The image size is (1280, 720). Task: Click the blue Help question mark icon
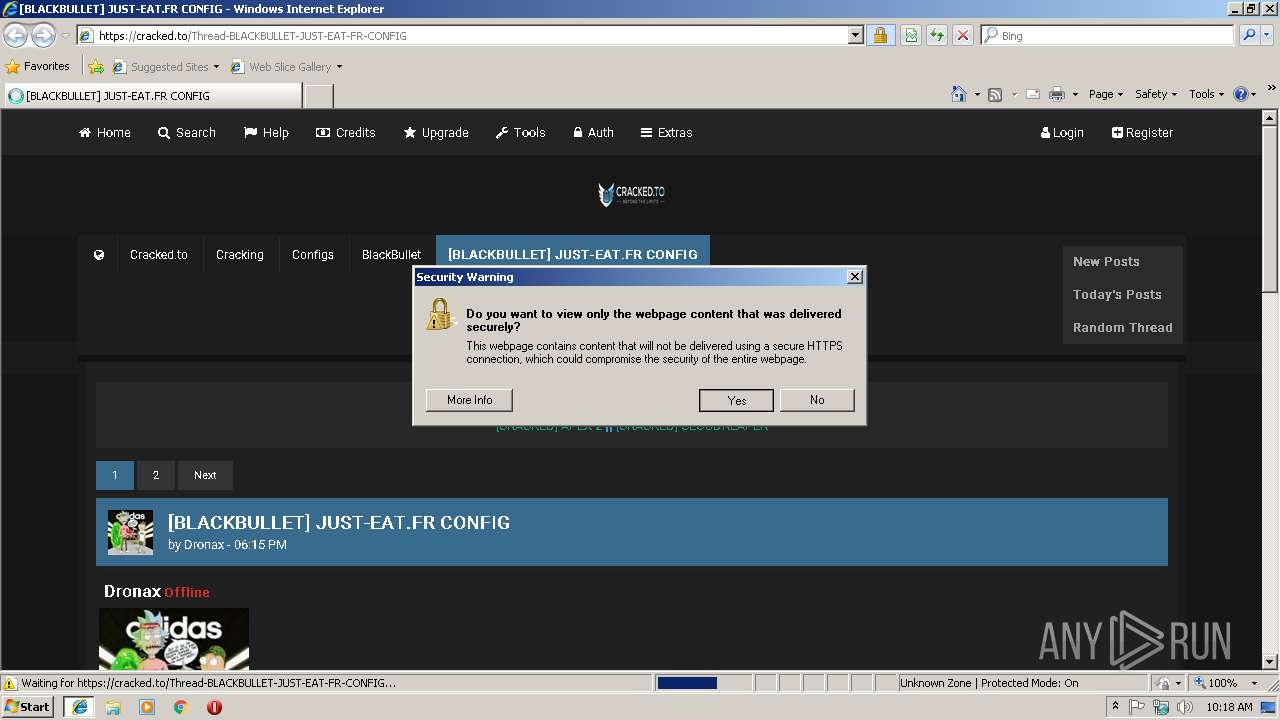pyautogui.click(x=1241, y=94)
